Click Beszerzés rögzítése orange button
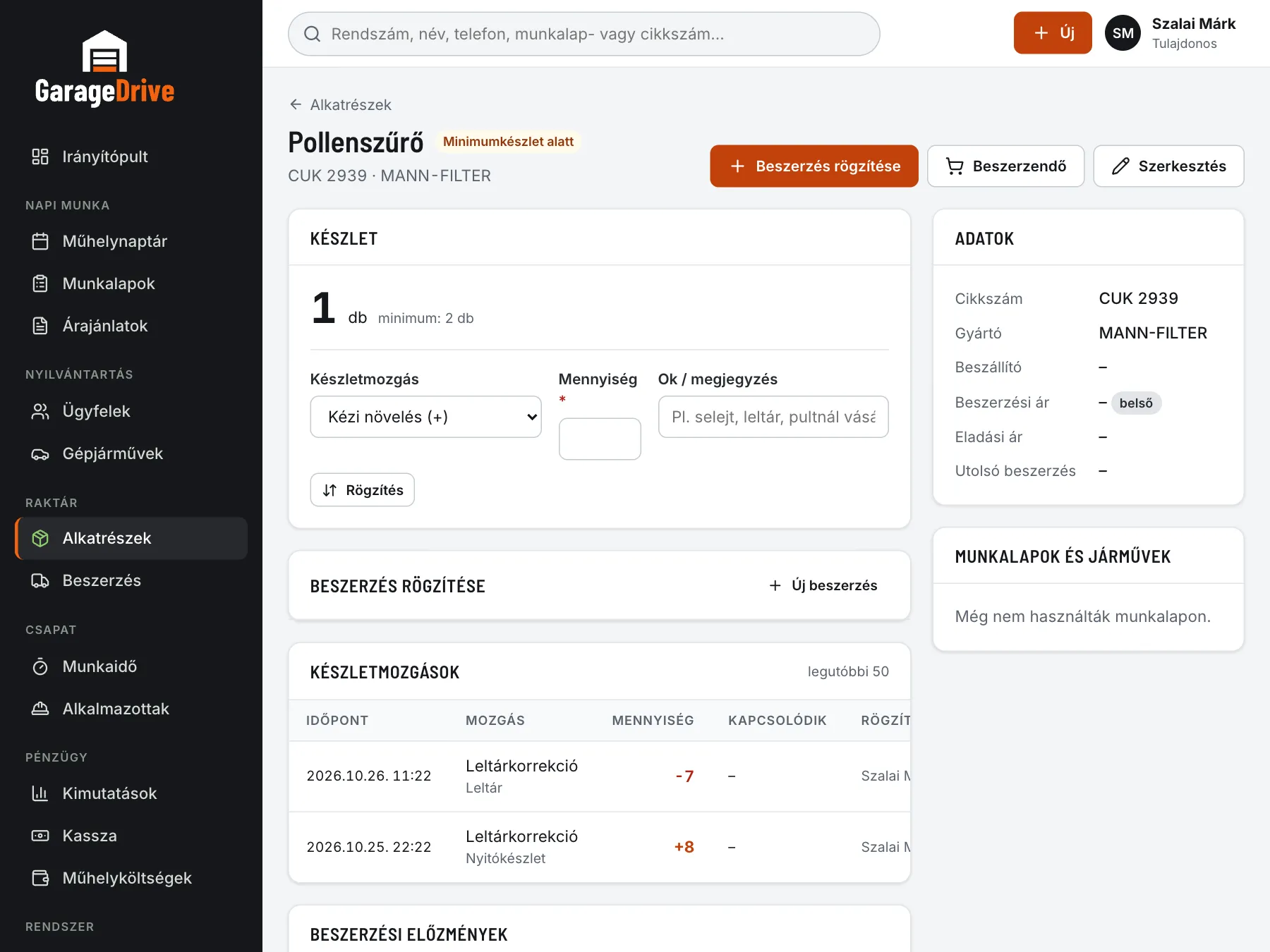This screenshot has height=952, width=1270. 814,166
